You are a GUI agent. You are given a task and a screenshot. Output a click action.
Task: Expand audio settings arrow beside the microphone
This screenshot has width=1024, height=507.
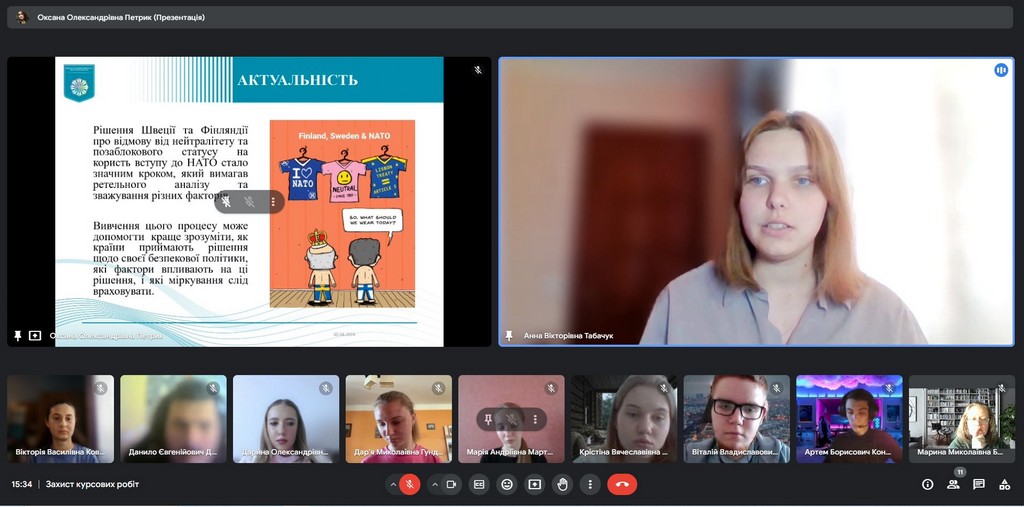coord(392,484)
